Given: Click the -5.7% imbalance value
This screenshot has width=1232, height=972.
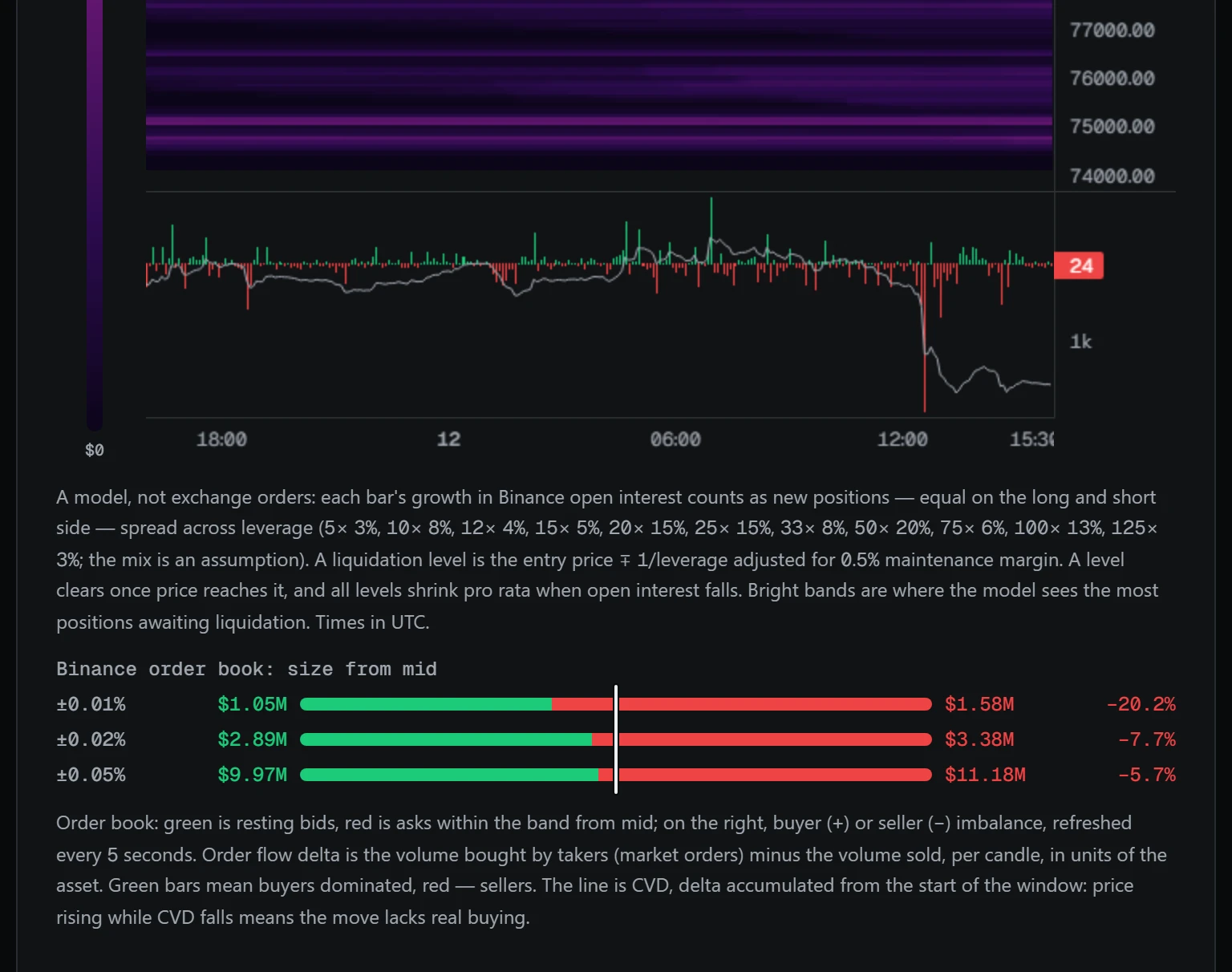Looking at the screenshot, I should [x=1146, y=775].
